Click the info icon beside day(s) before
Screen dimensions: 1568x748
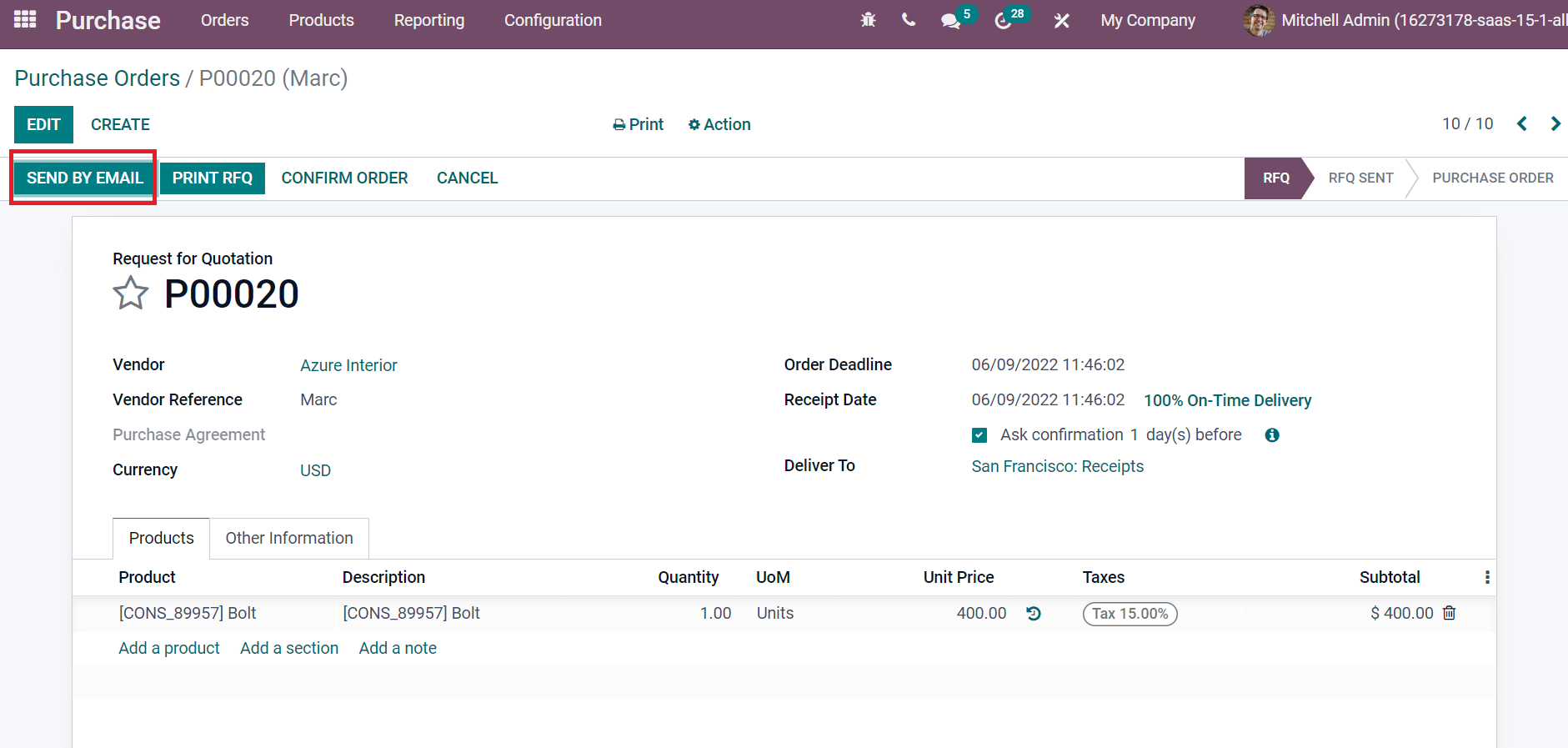[1272, 435]
